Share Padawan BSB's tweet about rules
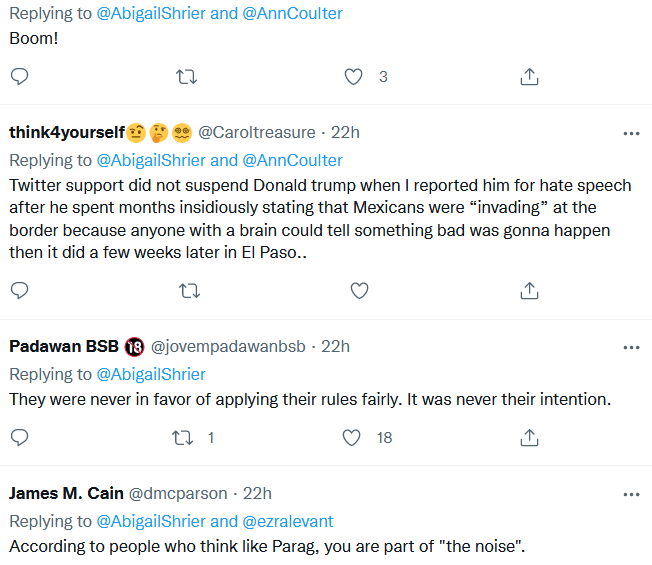 coord(529,438)
